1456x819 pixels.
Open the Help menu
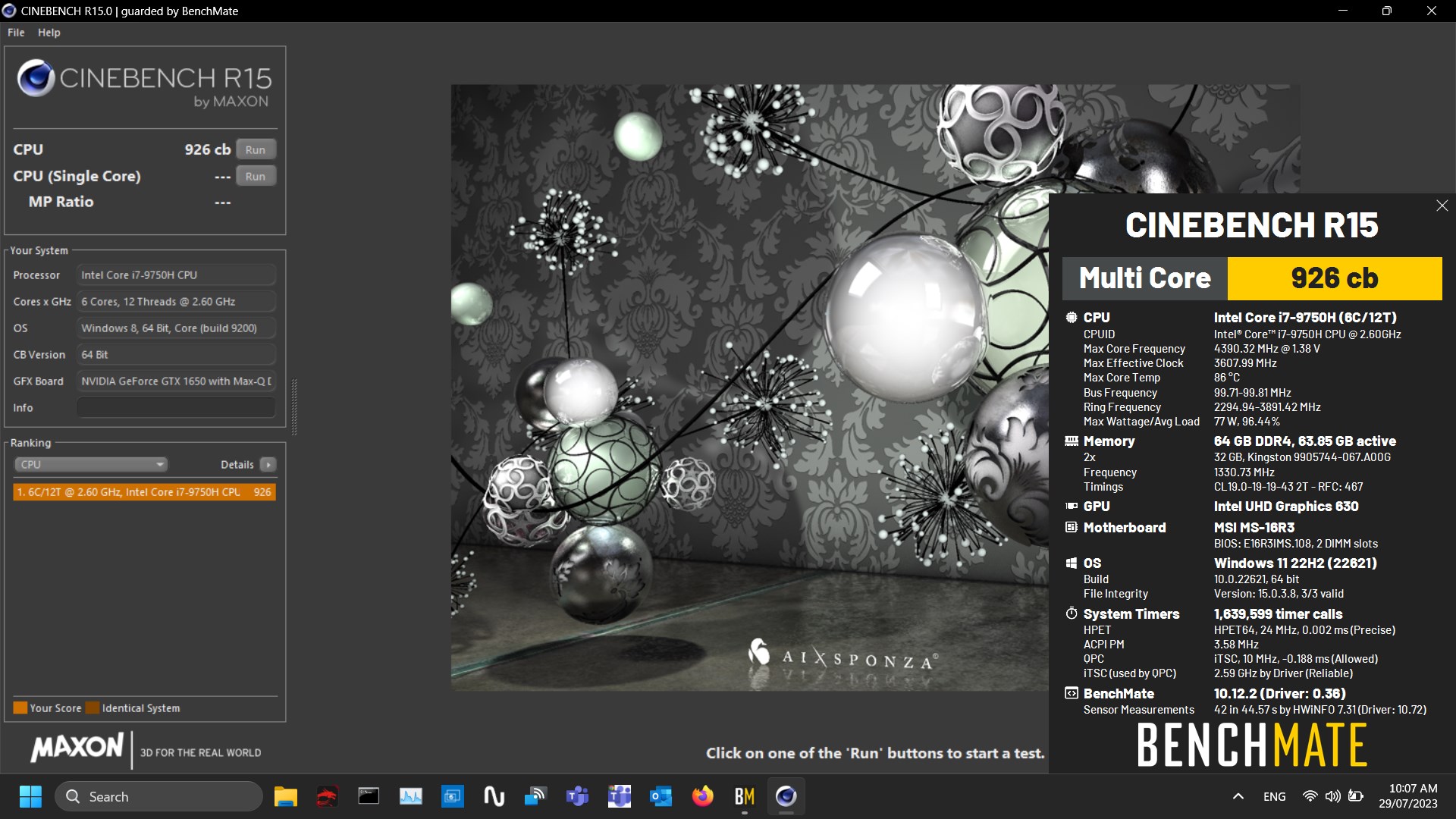49,33
